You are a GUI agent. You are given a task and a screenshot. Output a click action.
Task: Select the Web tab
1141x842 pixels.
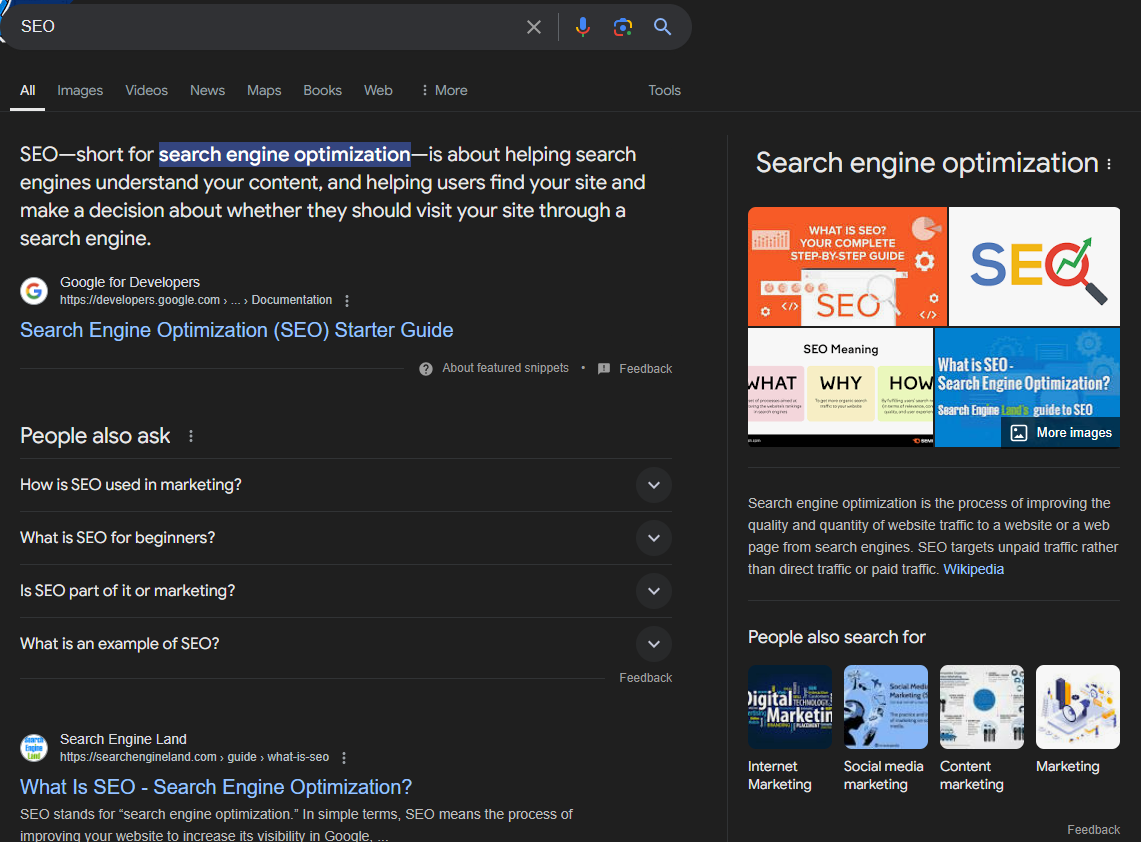pos(378,90)
